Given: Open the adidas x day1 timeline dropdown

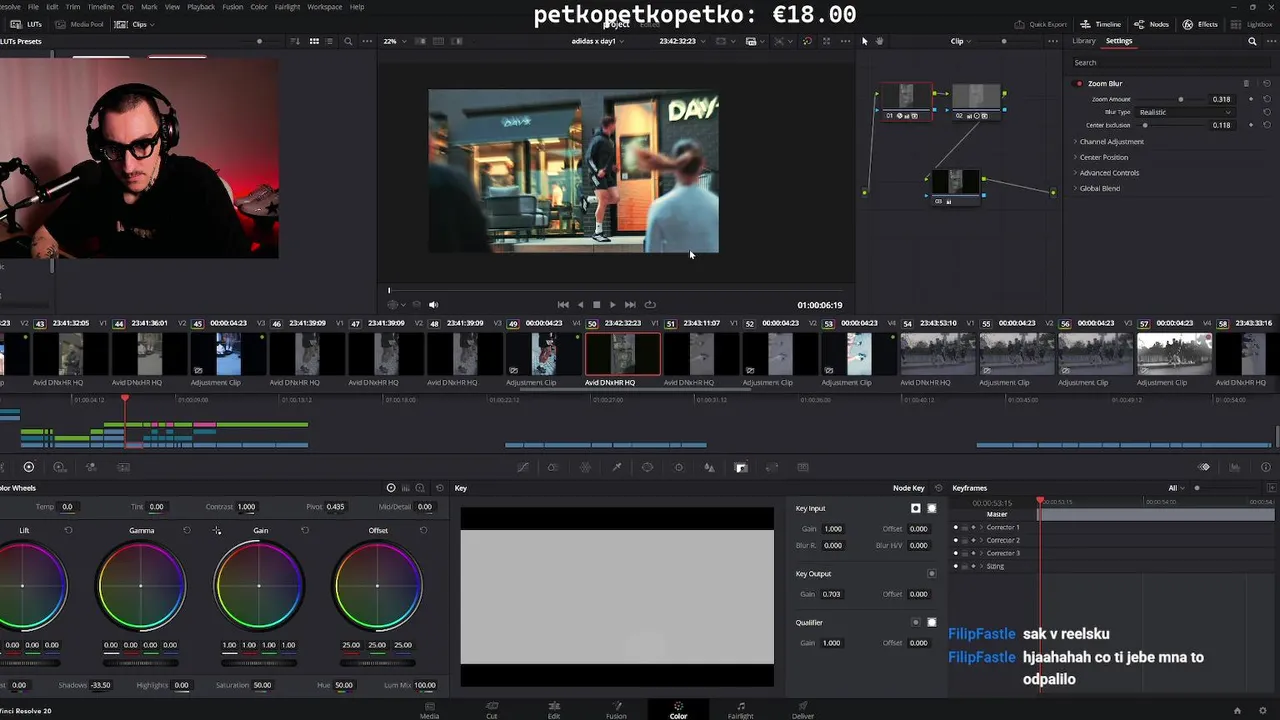Looking at the screenshot, I should [600, 41].
